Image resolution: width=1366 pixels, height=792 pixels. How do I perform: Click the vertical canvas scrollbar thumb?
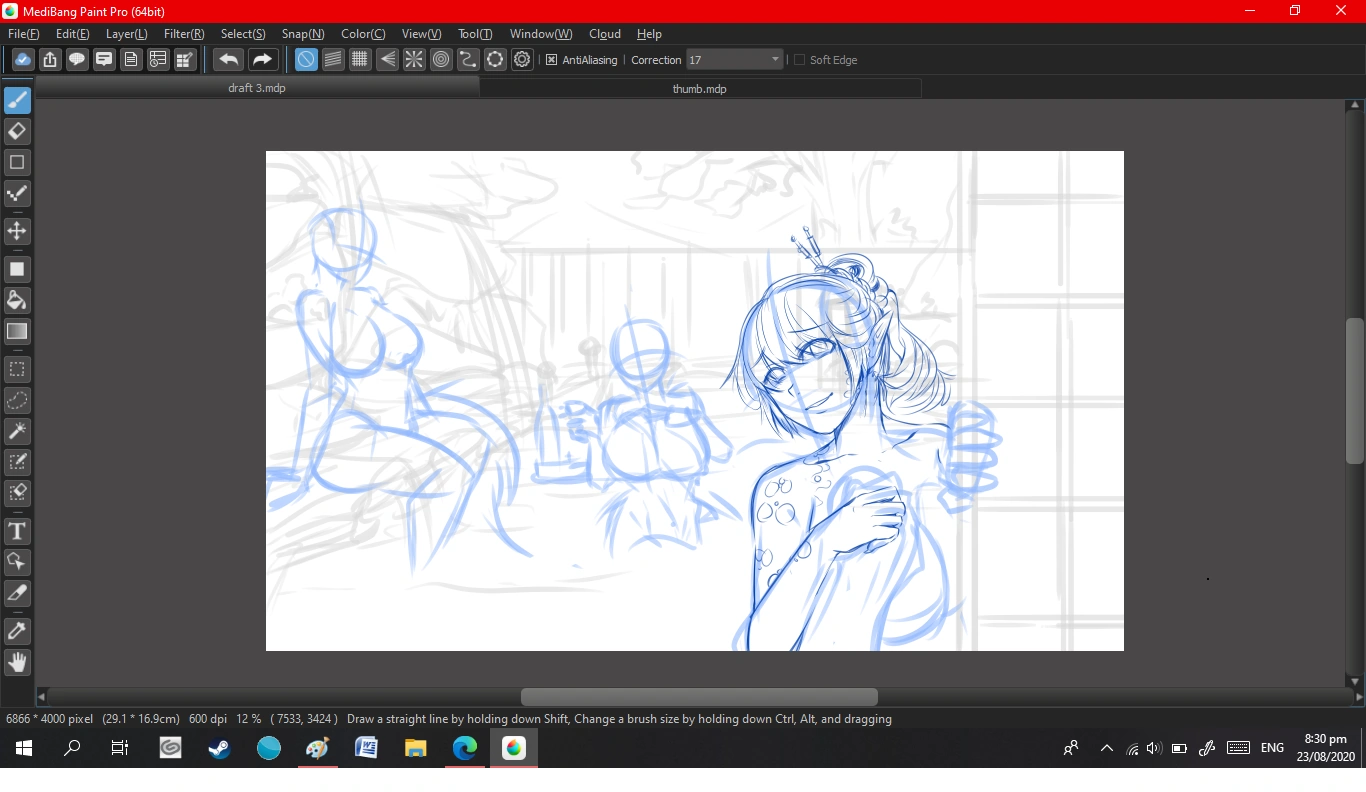(1355, 390)
